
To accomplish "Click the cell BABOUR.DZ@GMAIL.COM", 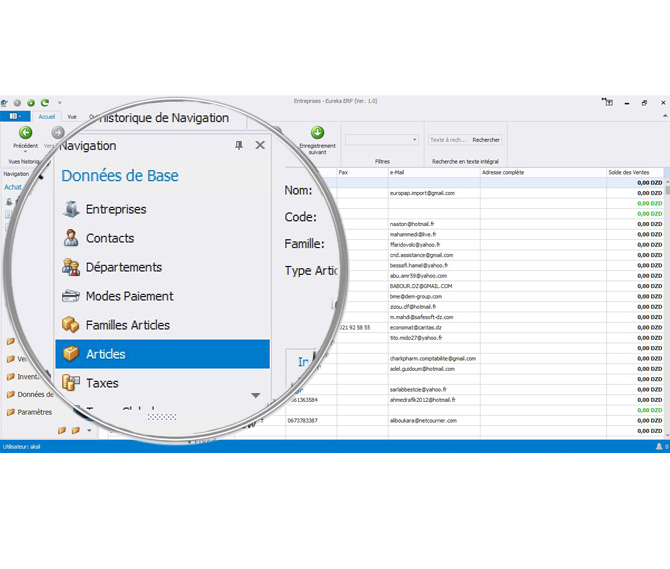I will pos(434,286).
